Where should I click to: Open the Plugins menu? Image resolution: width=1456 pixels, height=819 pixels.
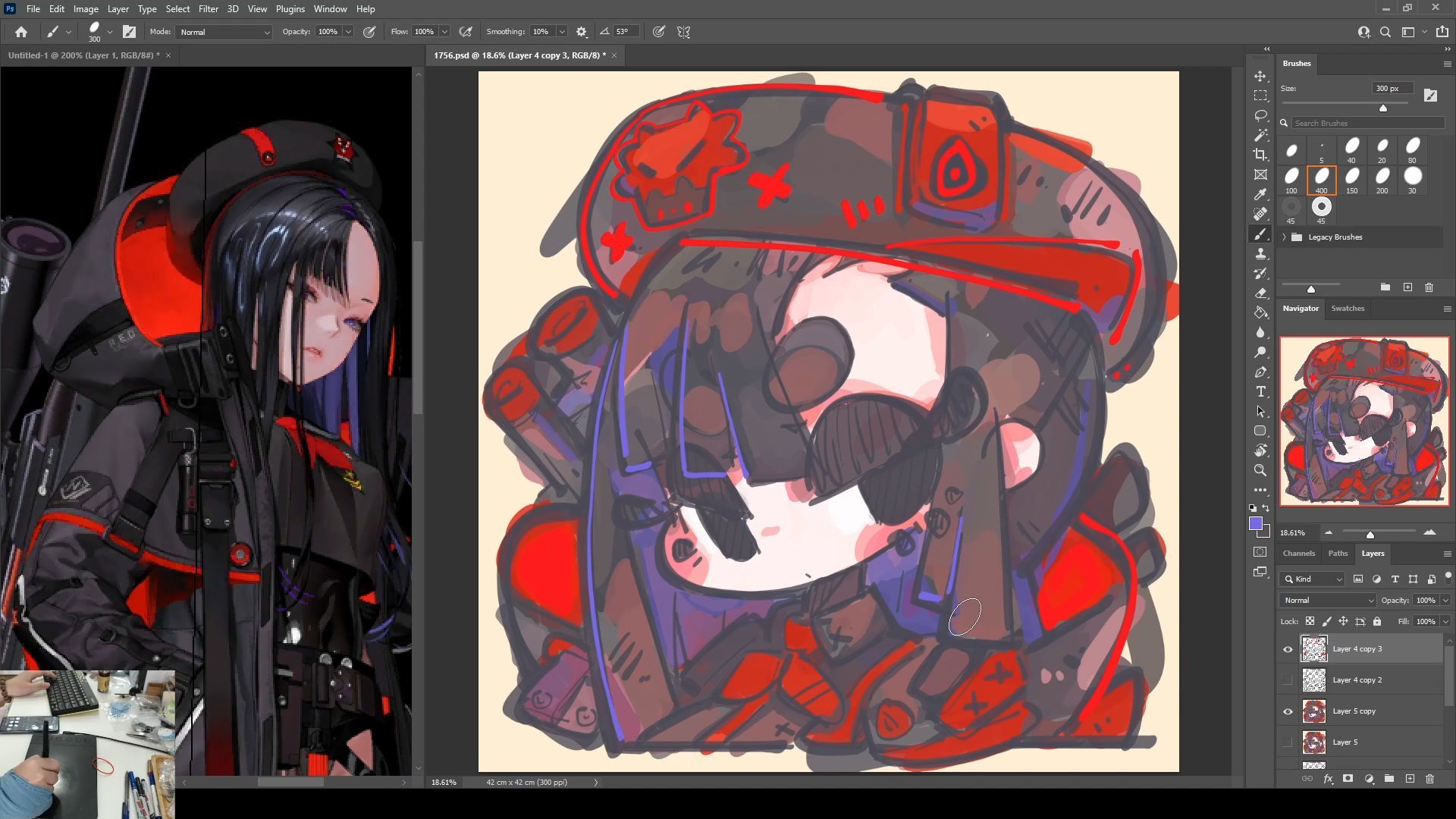click(x=290, y=9)
